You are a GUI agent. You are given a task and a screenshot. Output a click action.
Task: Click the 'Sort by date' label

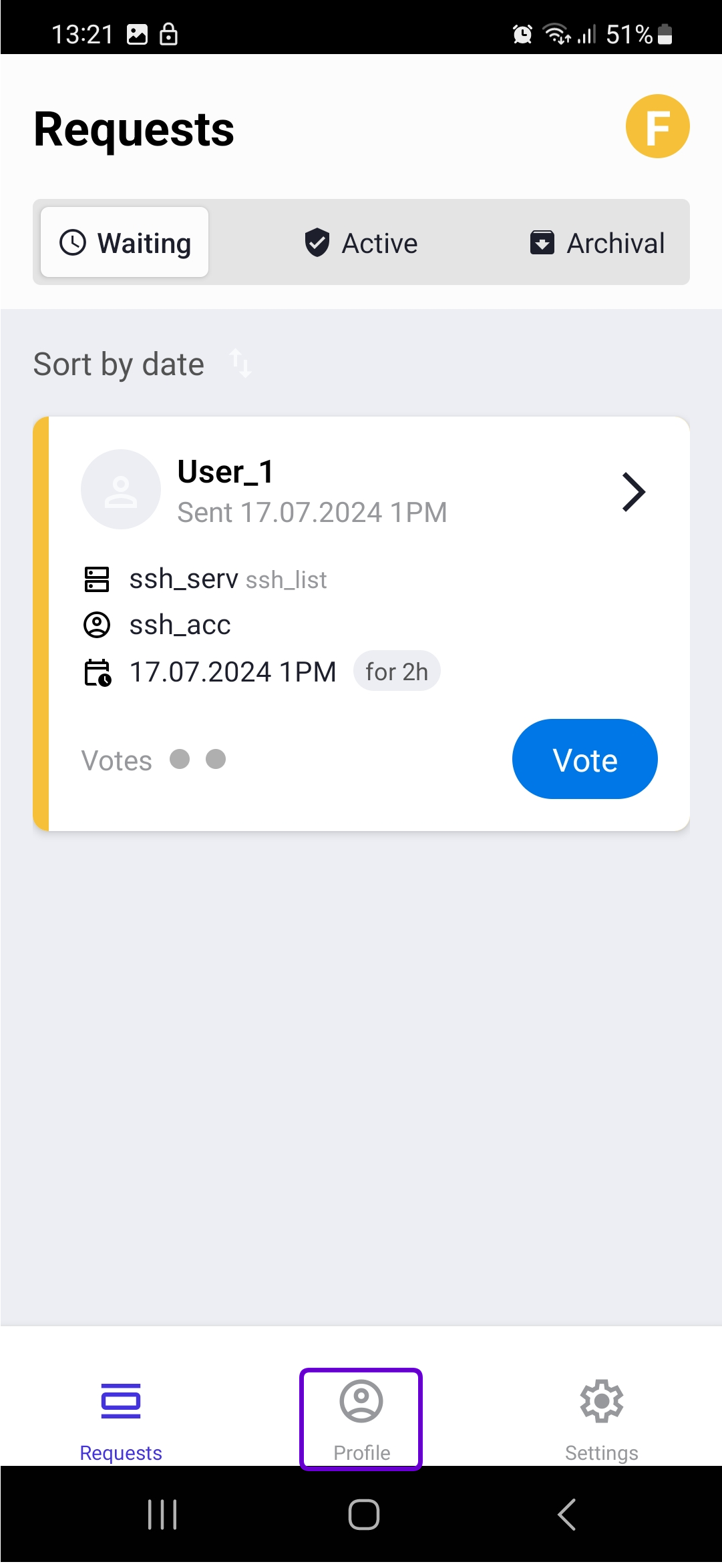click(119, 364)
